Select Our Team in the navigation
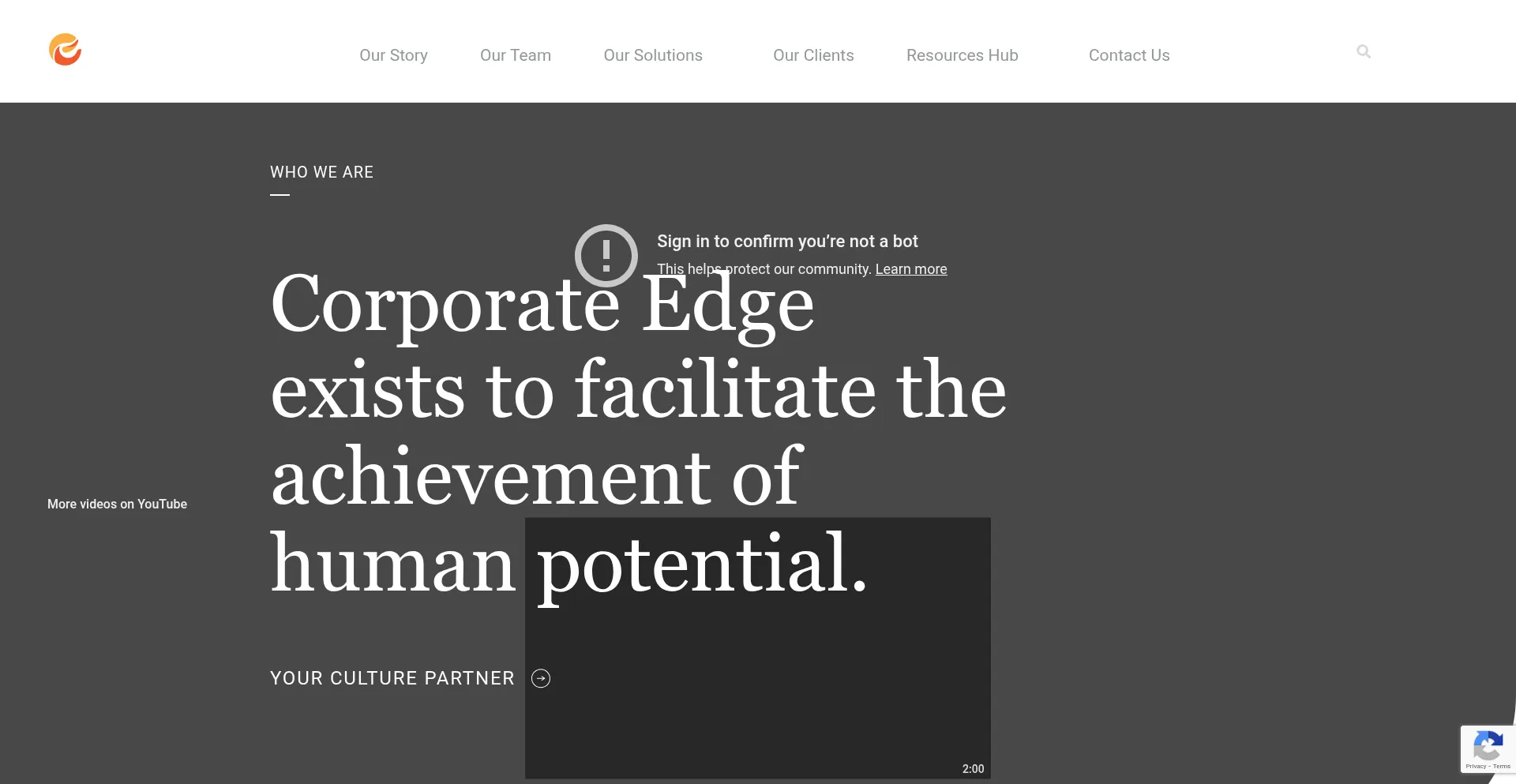 [x=515, y=55]
